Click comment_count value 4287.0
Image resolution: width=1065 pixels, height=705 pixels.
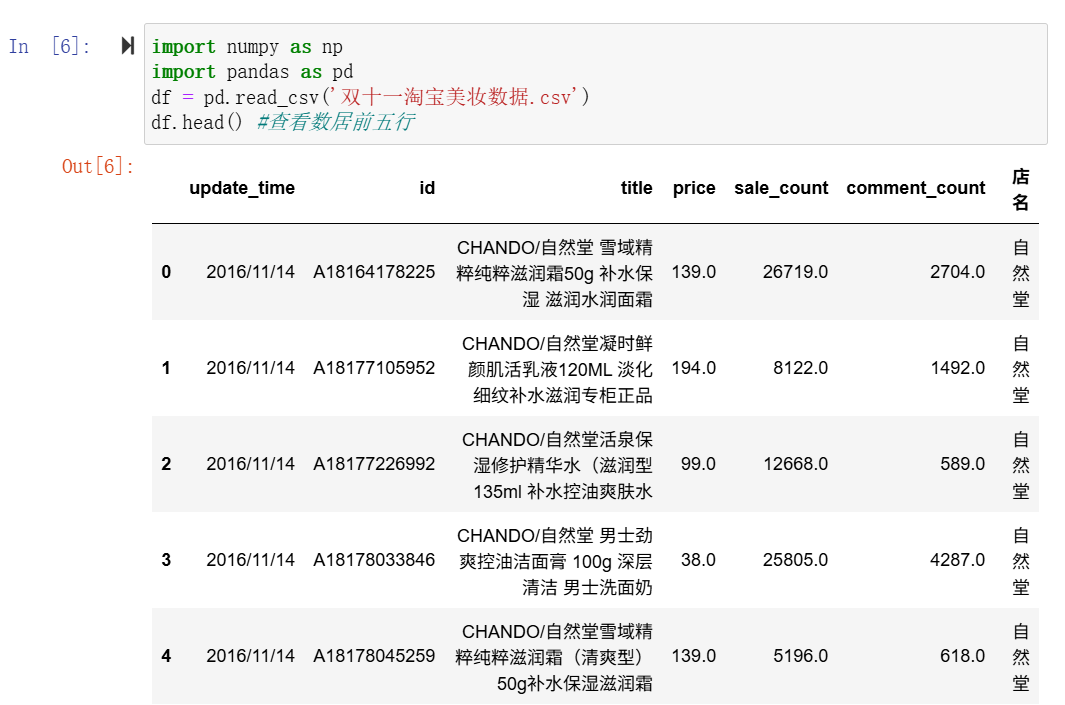coord(958,560)
